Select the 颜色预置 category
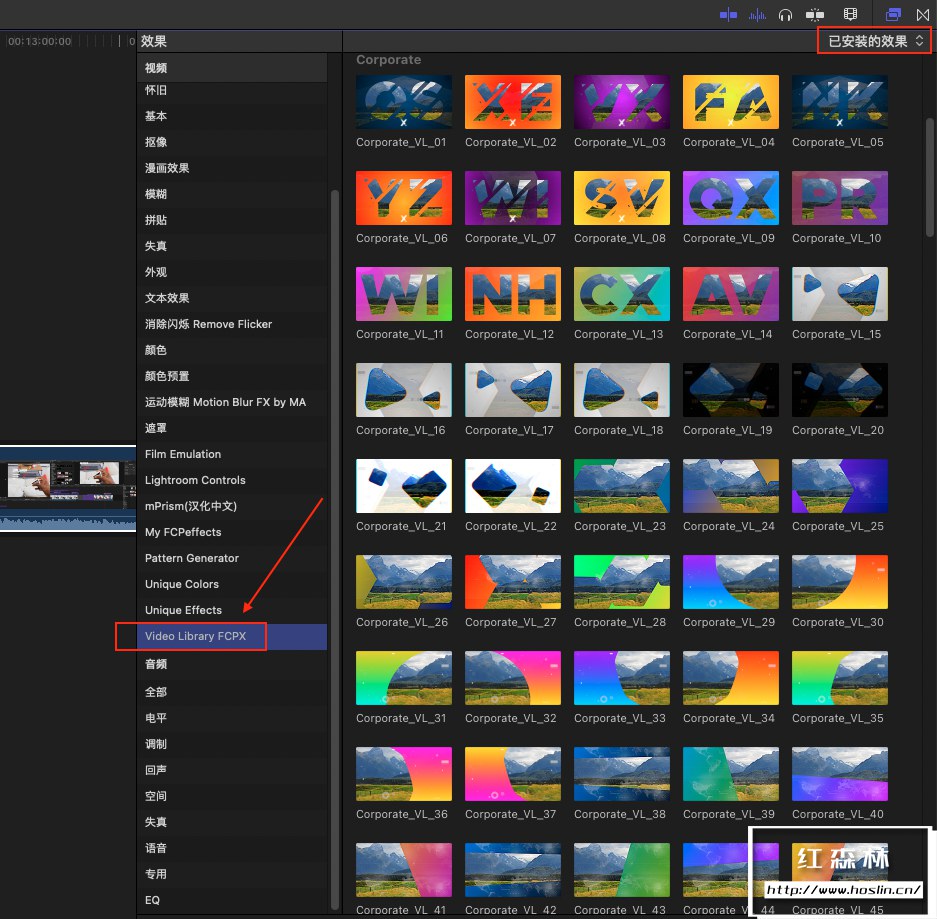Image resolution: width=937 pixels, height=919 pixels. tap(232, 376)
